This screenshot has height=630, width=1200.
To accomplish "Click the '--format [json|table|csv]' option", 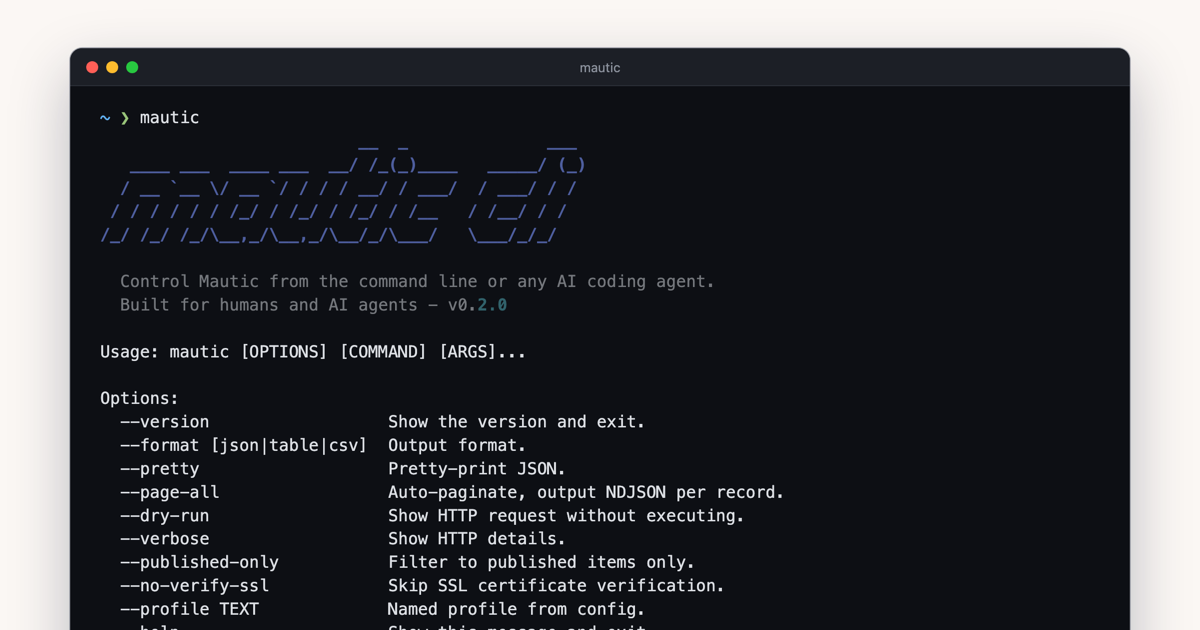I will point(244,445).
